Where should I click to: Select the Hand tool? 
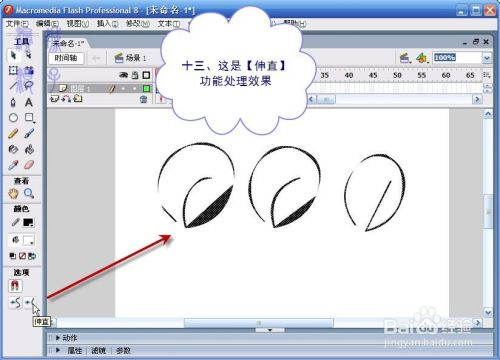click(13, 193)
